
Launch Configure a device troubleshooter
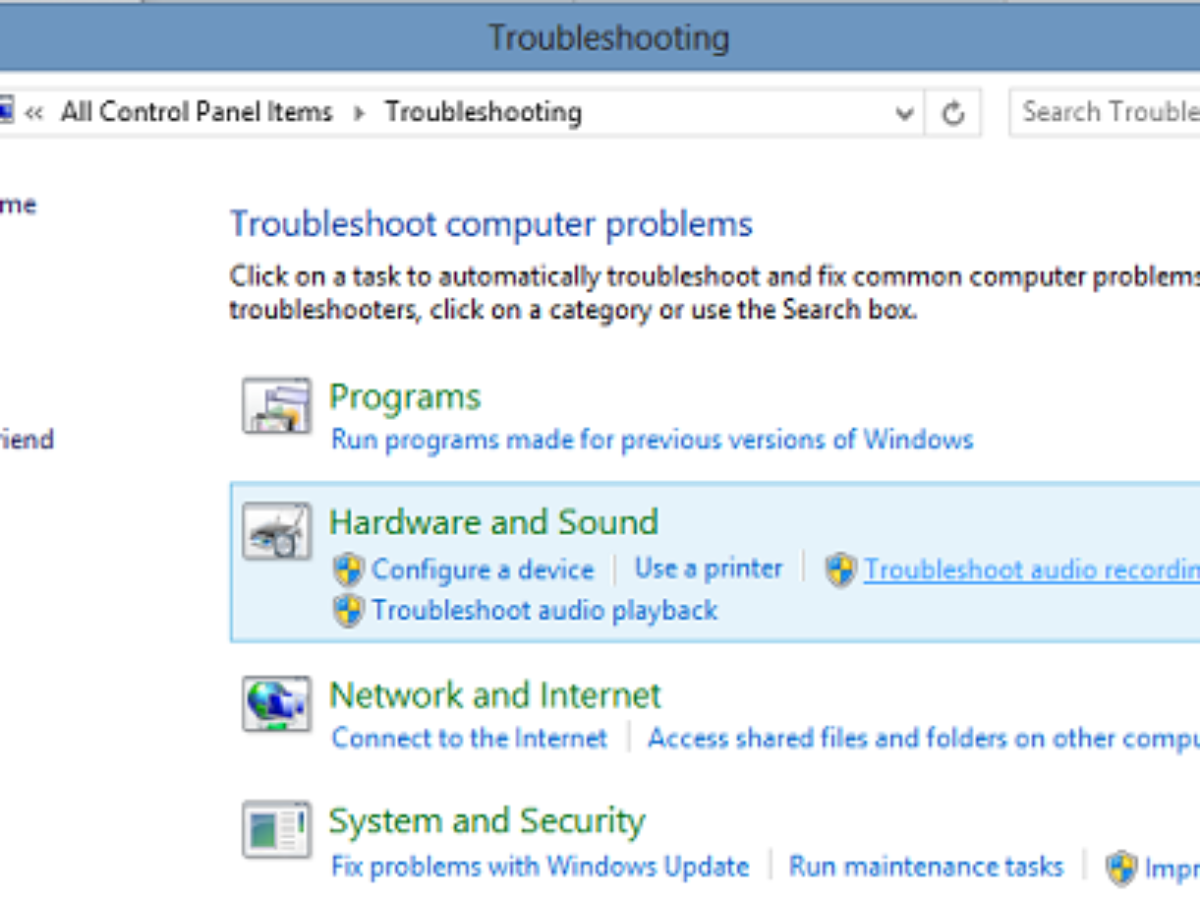coord(483,570)
